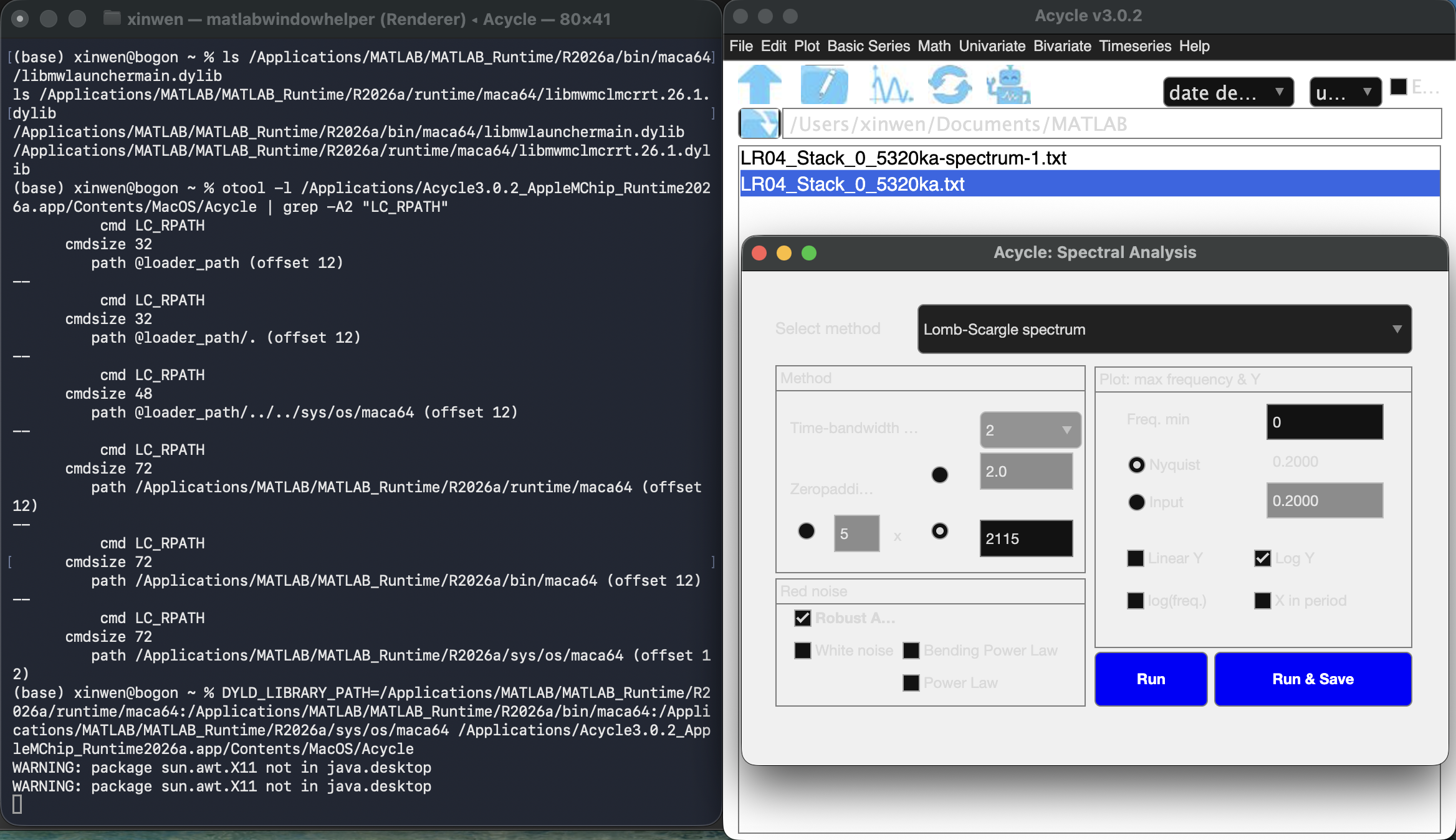Open the Math menu
The height and width of the screenshot is (840, 1456).
(934, 46)
